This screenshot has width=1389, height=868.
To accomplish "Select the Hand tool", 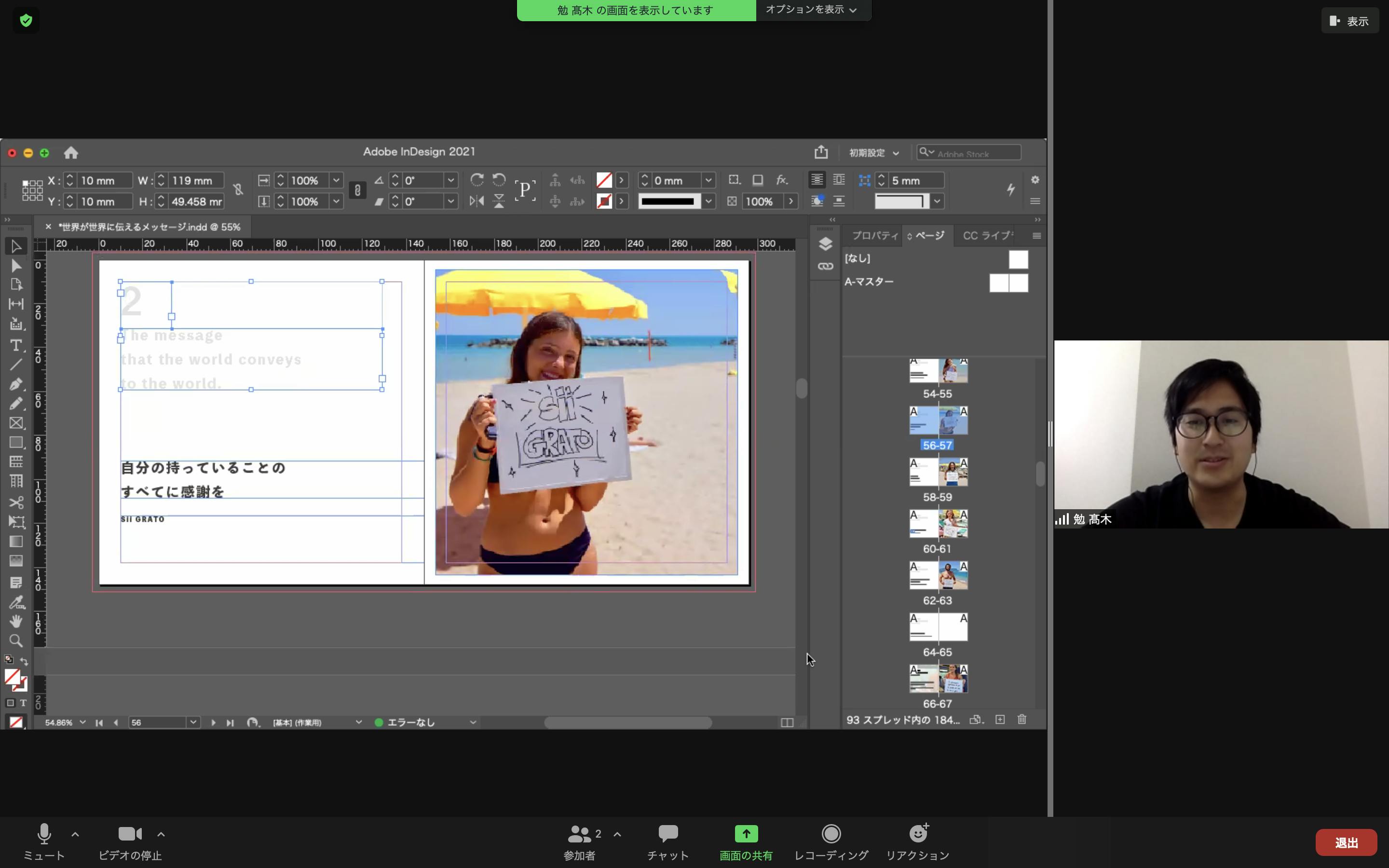I will point(16,621).
